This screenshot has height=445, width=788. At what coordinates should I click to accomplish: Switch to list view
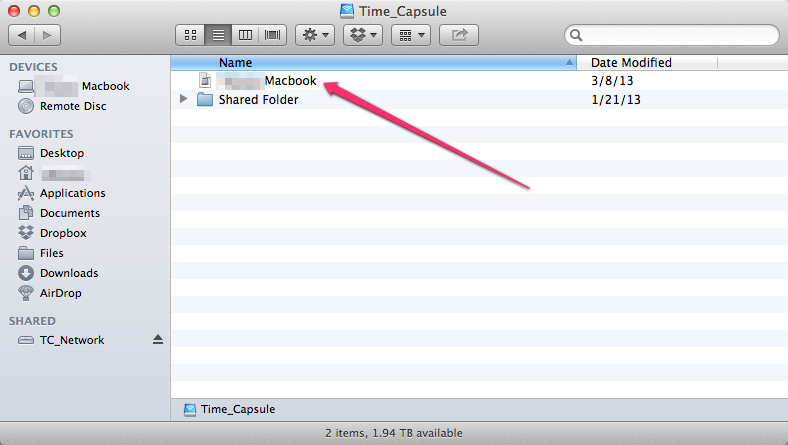218,35
